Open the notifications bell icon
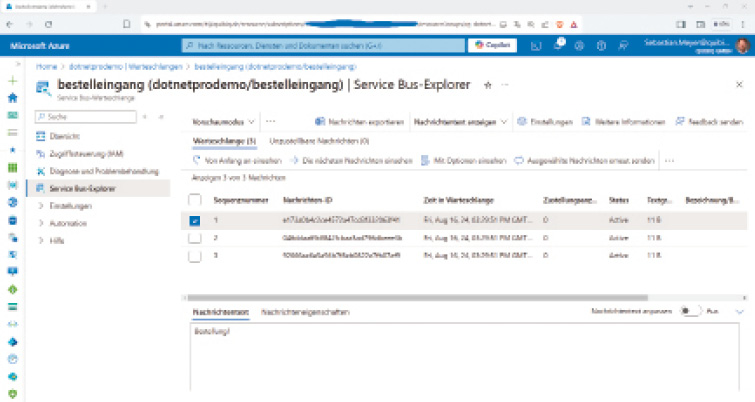 pyautogui.click(x=558, y=45)
